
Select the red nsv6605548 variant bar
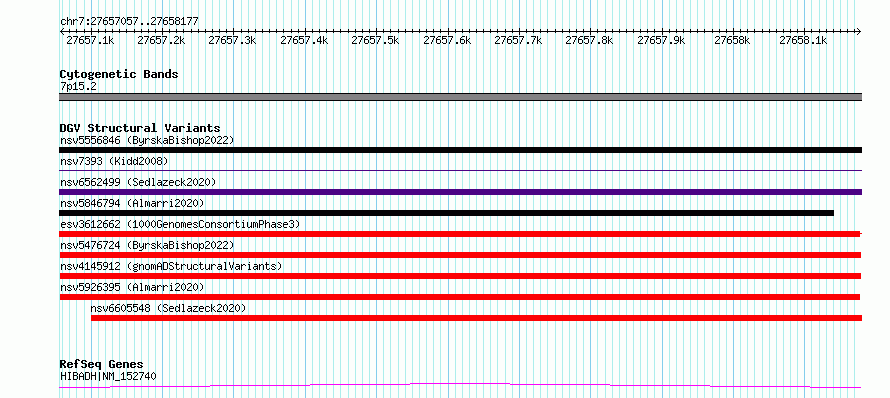coord(476,318)
